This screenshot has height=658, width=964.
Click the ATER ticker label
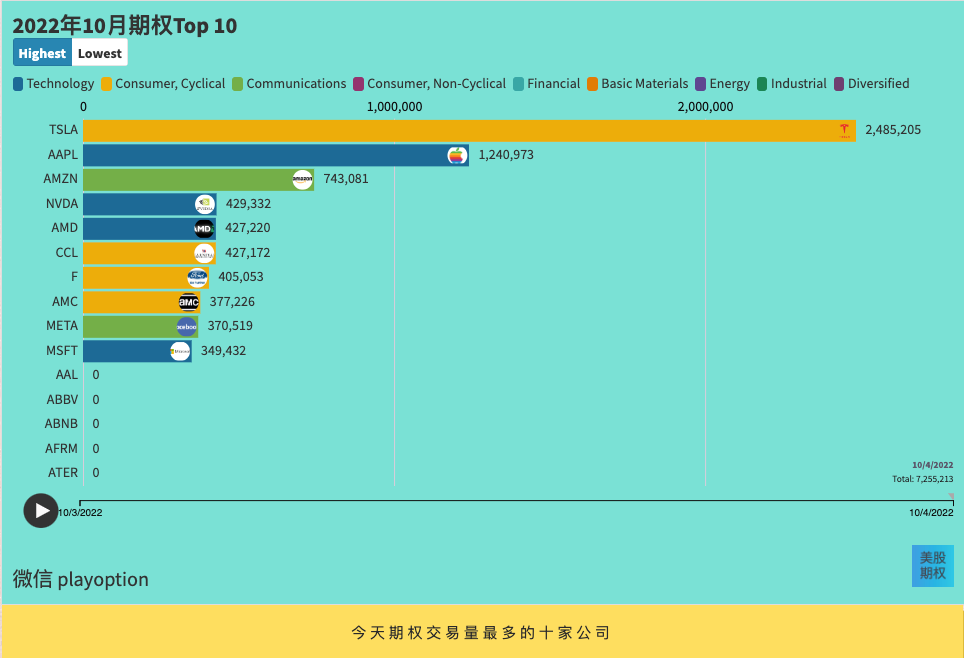tap(63, 472)
